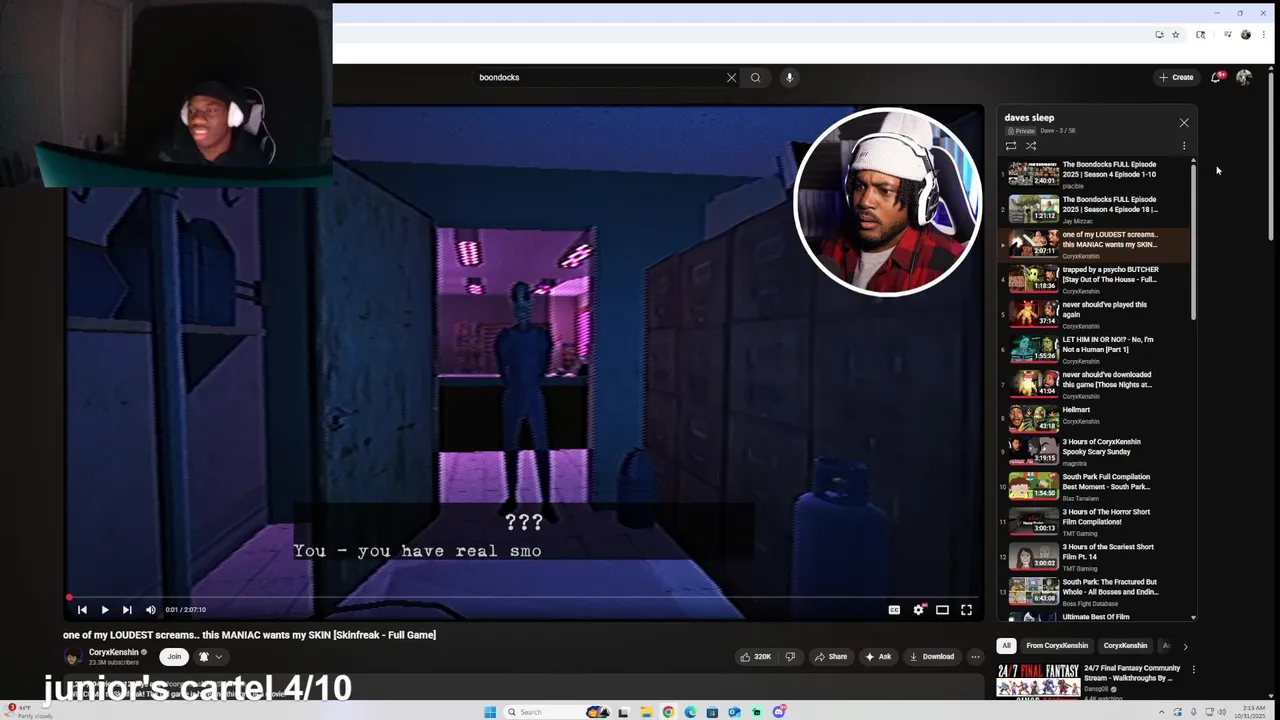The width and height of the screenshot is (1280, 720).
Task: Toggle playlist shuffle
Action: click(x=1031, y=146)
